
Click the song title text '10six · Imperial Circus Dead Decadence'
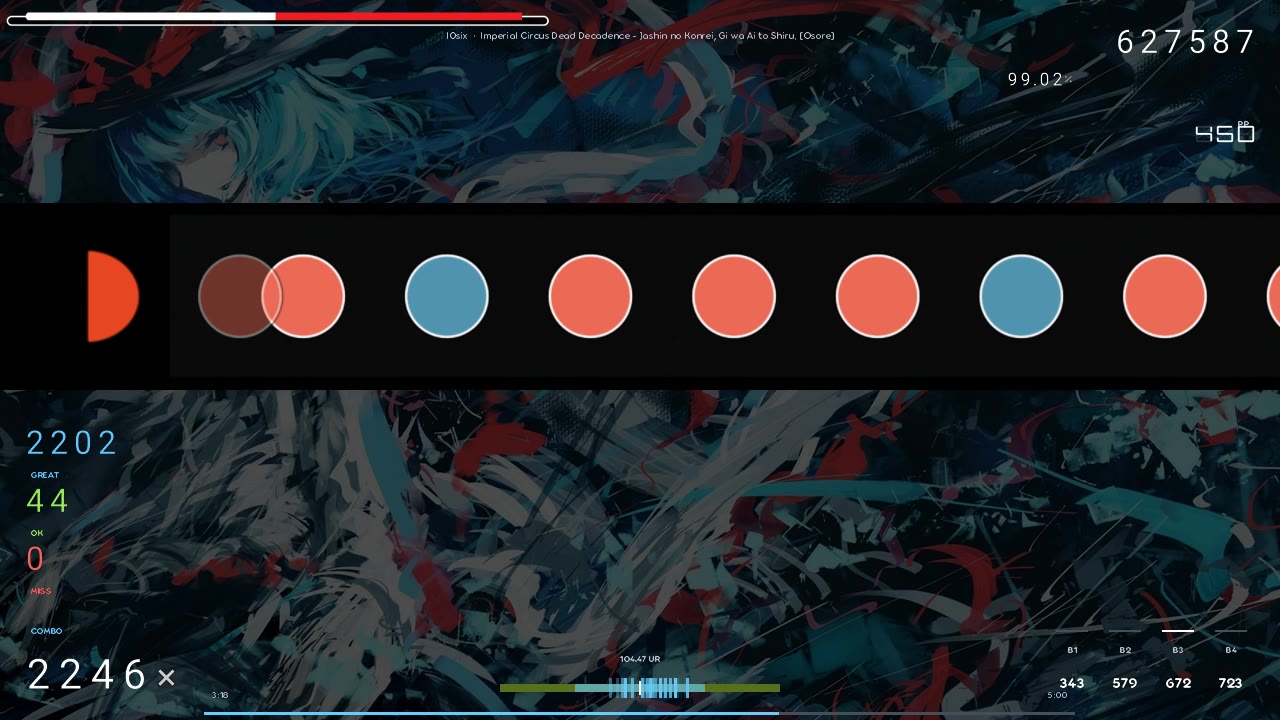(x=539, y=36)
